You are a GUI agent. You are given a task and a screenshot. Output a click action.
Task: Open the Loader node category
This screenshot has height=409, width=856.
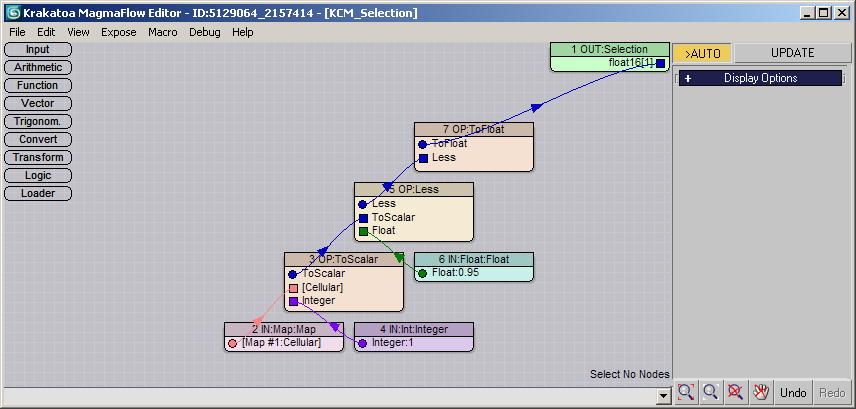[38, 194]
